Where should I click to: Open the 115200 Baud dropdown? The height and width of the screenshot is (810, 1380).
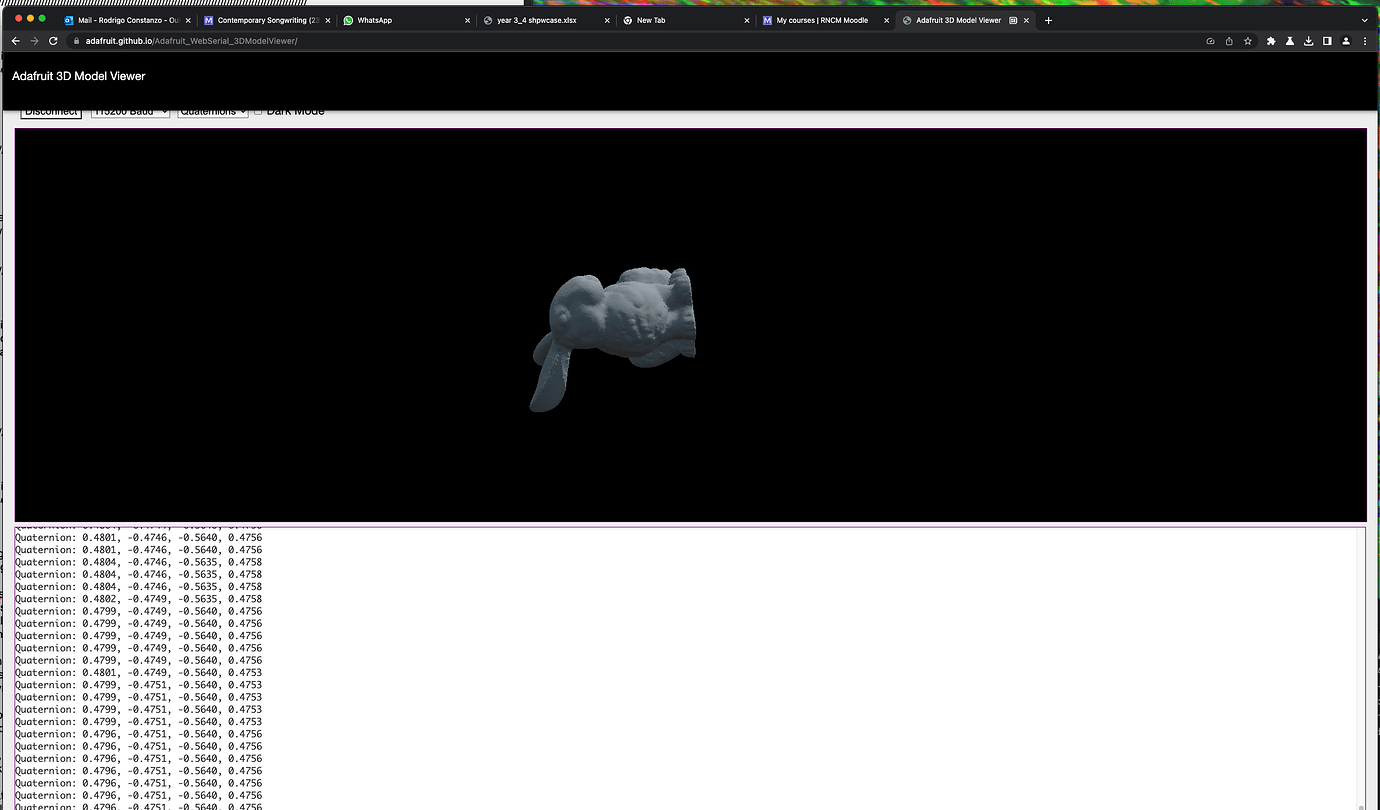click(130, 111)
